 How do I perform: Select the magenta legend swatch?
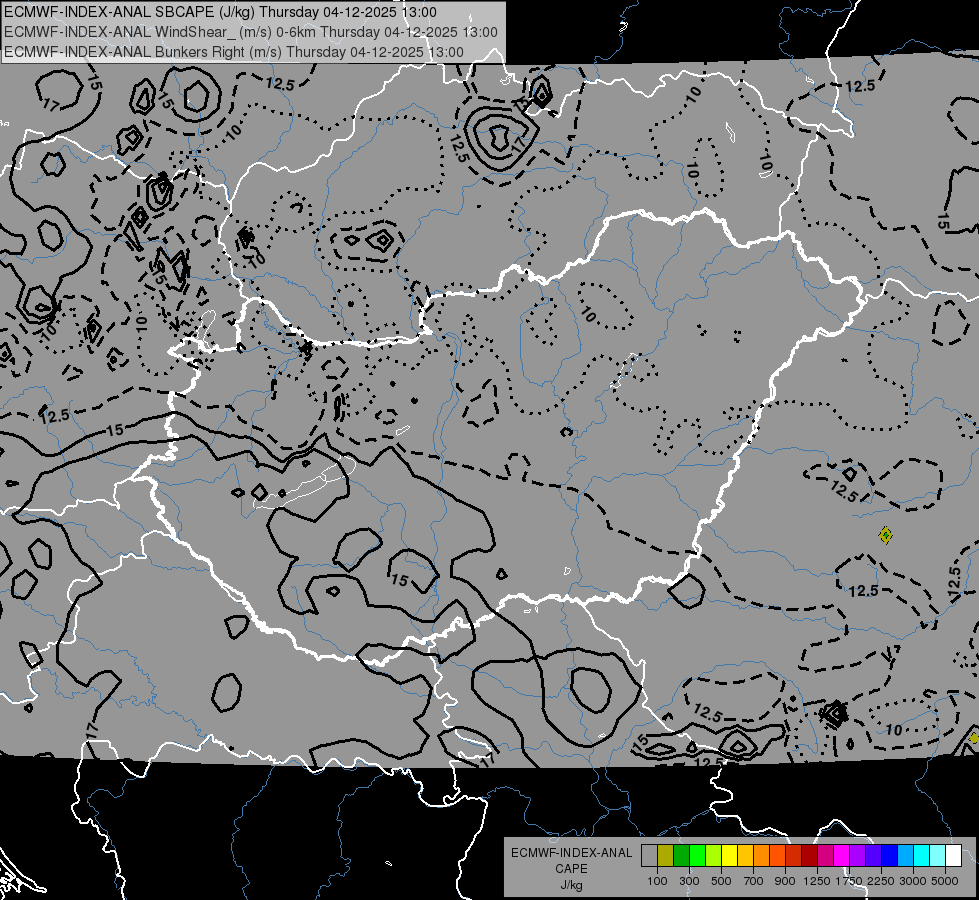point(842,856)
